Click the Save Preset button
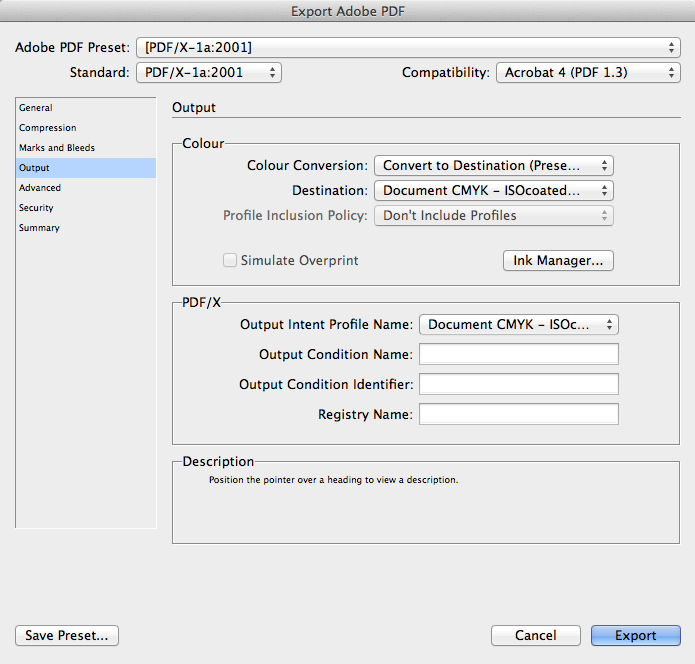 pos(67,636)
